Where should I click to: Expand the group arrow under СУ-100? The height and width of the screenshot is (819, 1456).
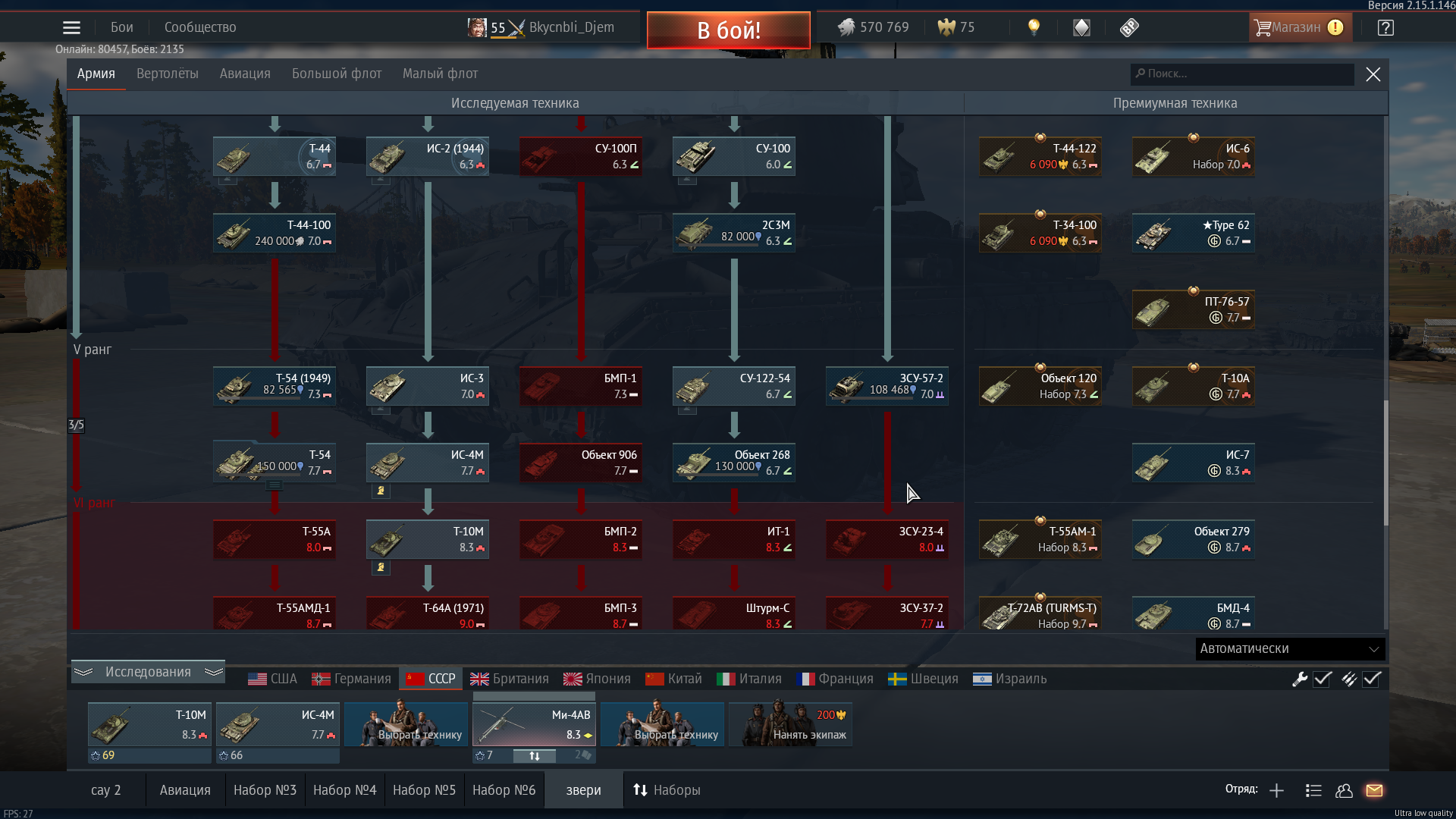point(687,180)
